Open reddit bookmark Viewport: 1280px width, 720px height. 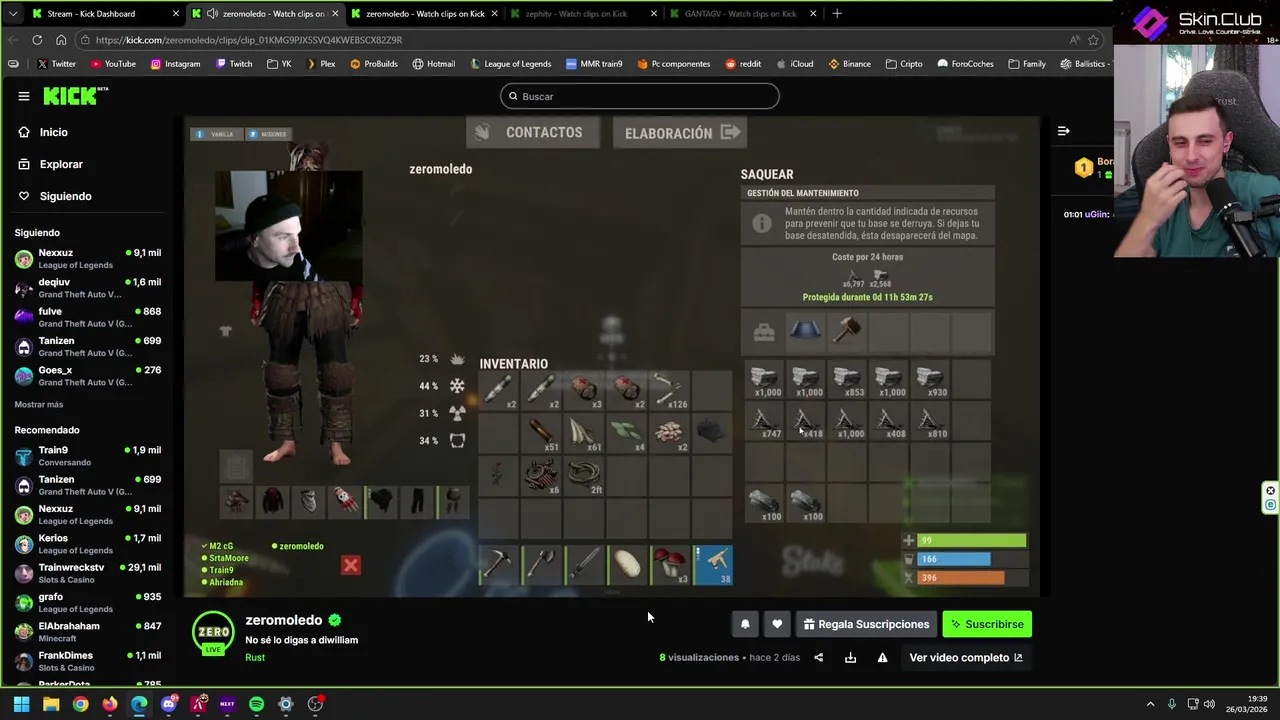point(743,64)
